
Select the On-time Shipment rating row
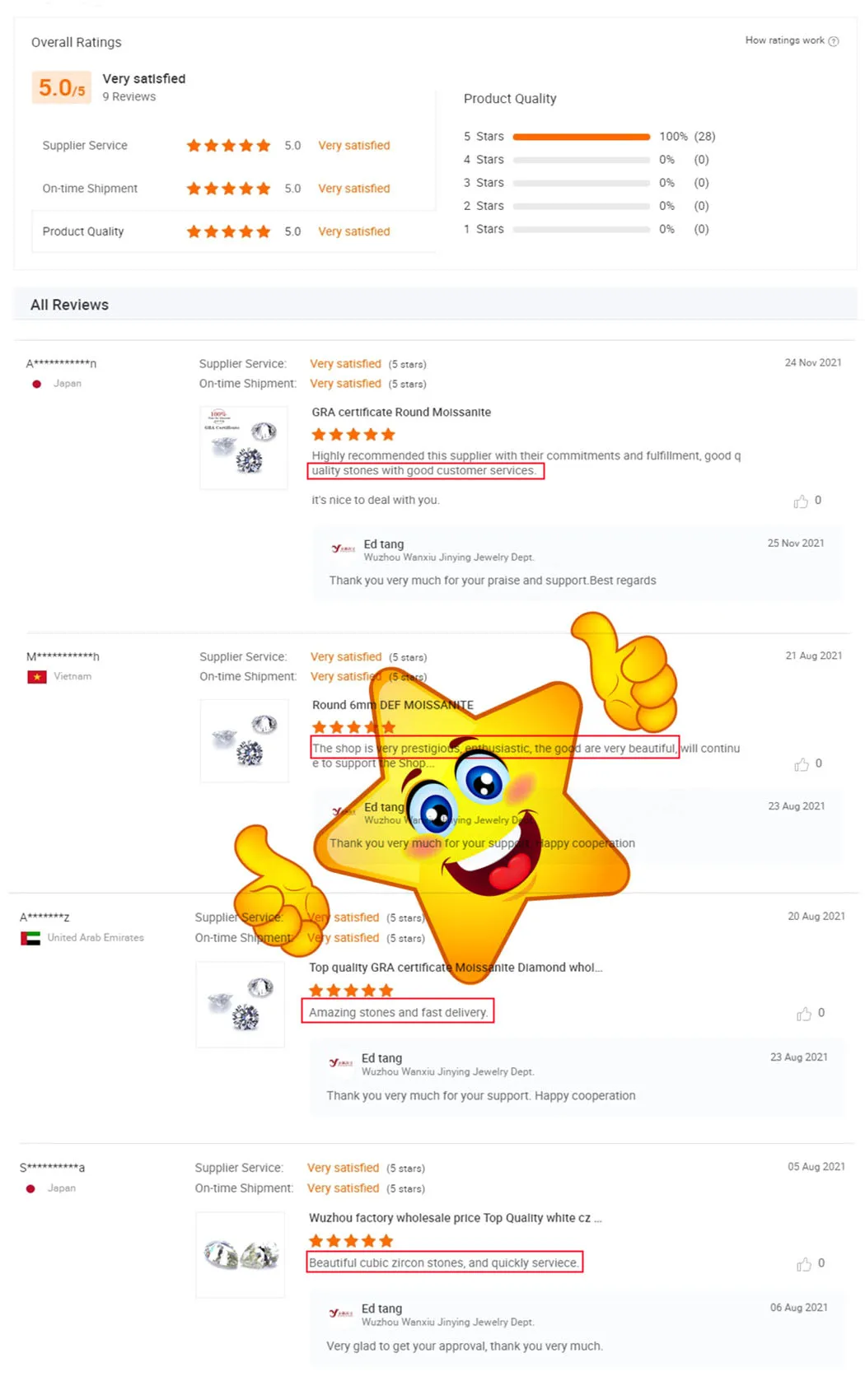234,189
